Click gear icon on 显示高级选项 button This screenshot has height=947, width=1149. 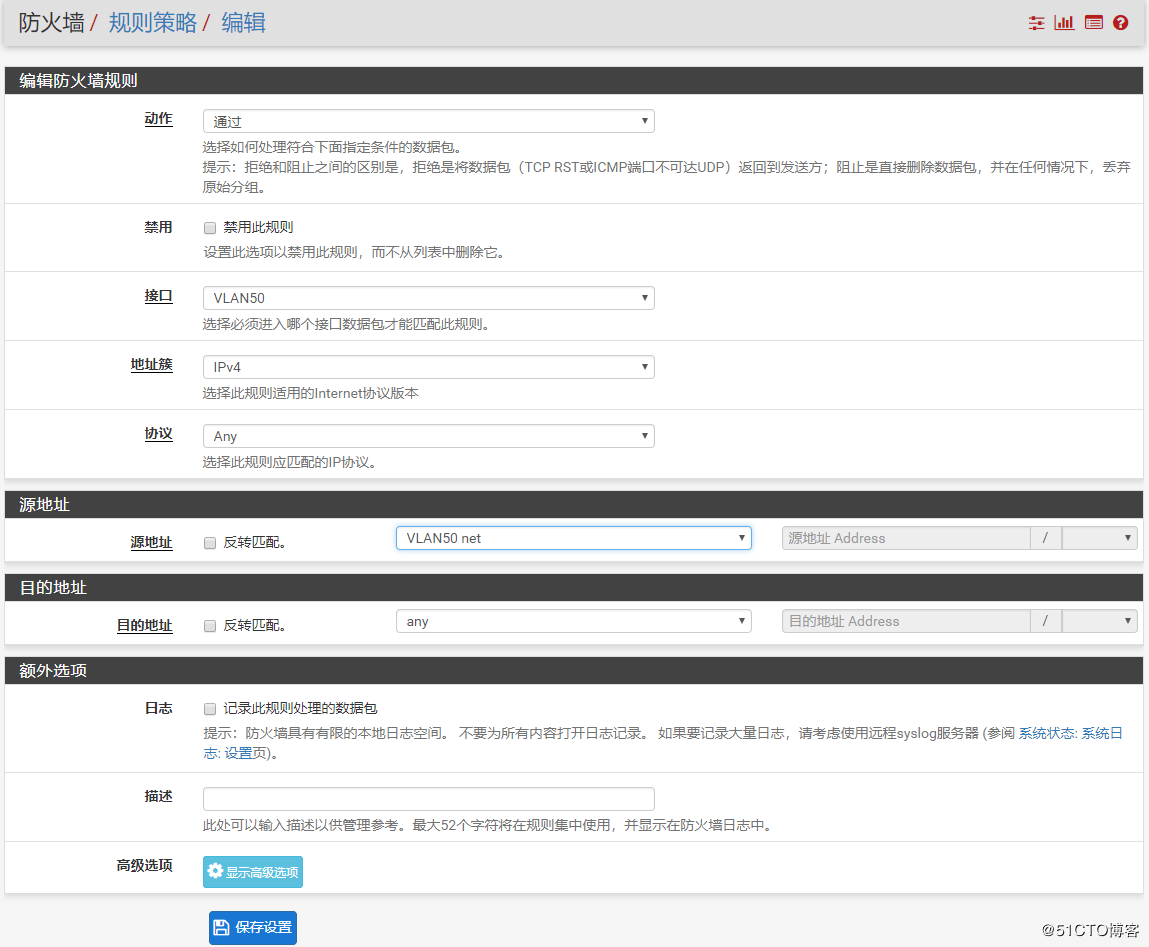click(x=215, y=872)
